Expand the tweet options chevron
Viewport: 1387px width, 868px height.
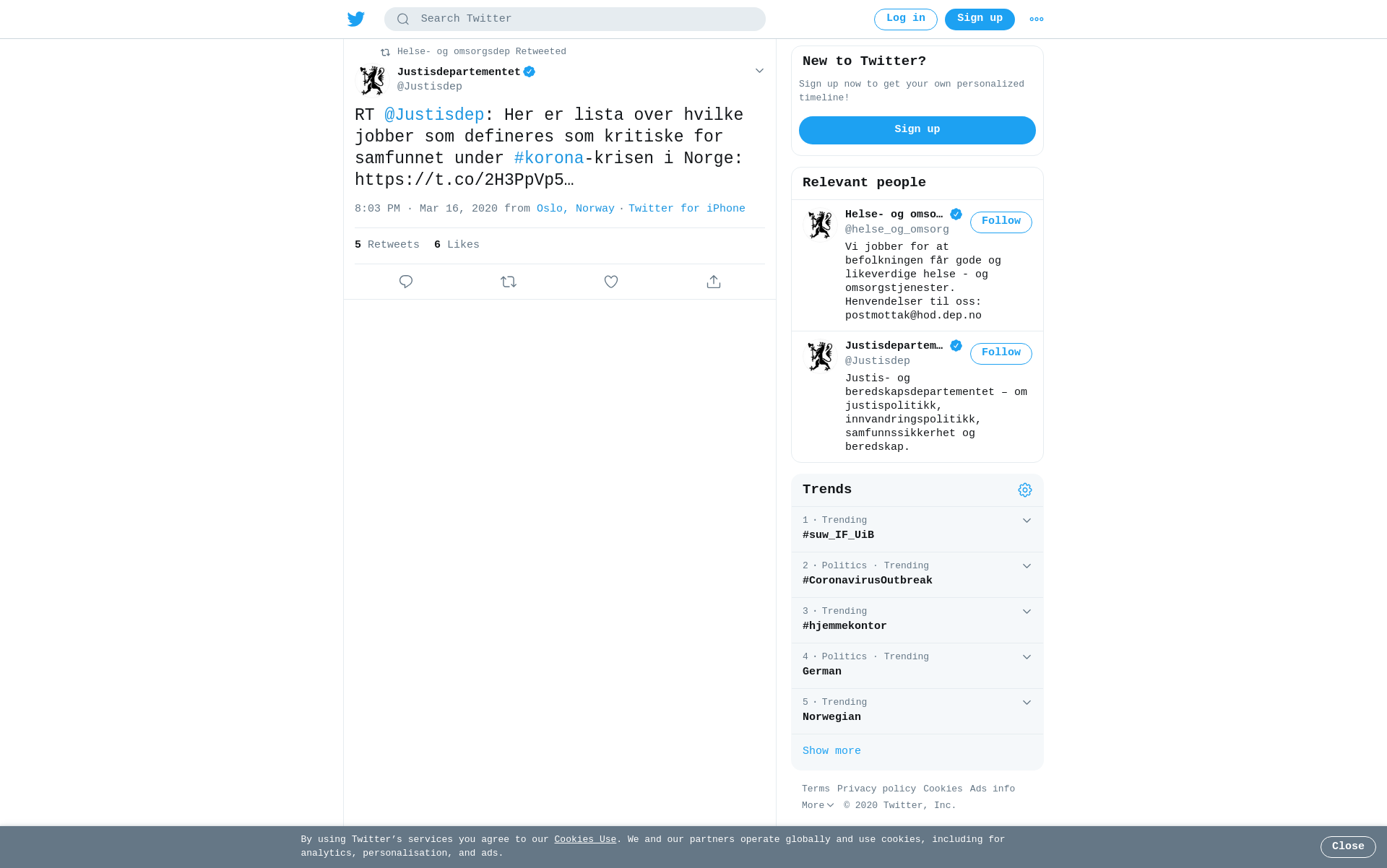point(759,71)
